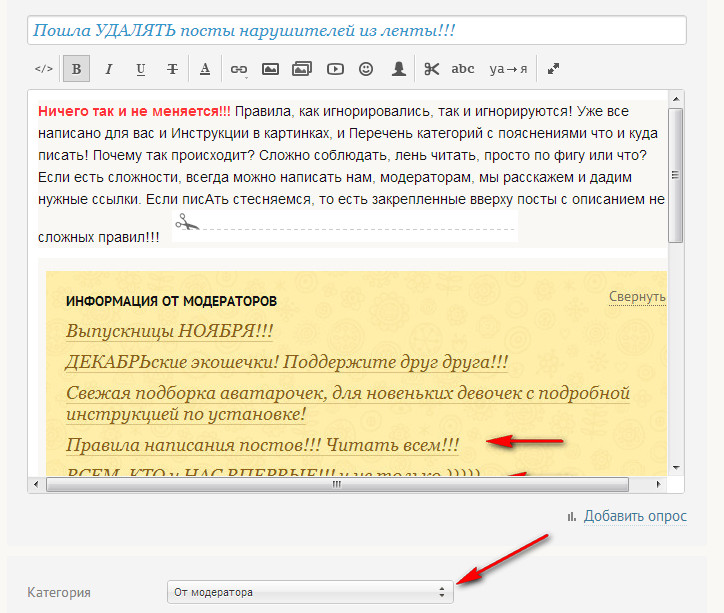
Task: Toggle bold formatting in toolbar
Action: pyautogui.click(x=77, y=69)
